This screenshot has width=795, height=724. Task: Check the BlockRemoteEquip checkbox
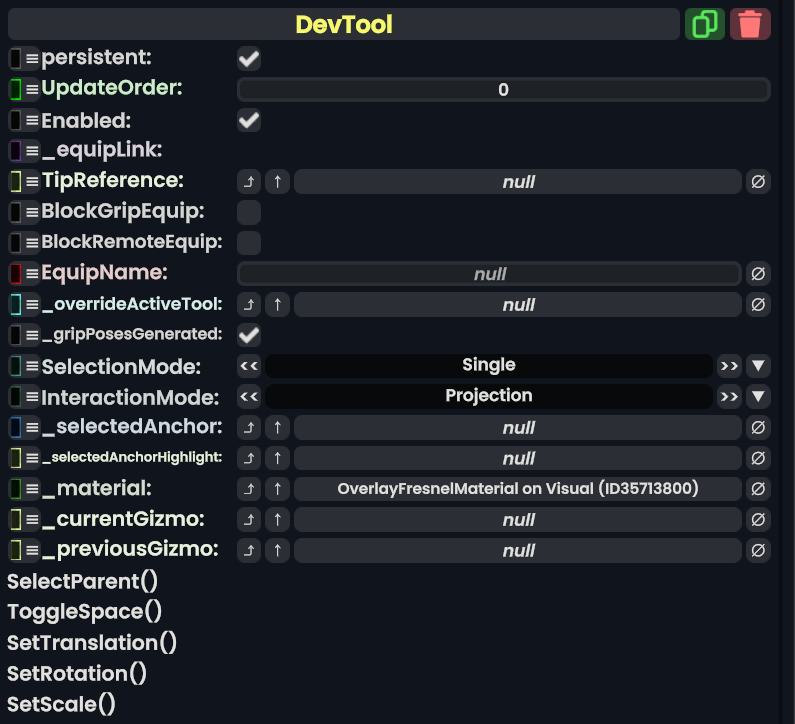point(249,243)
